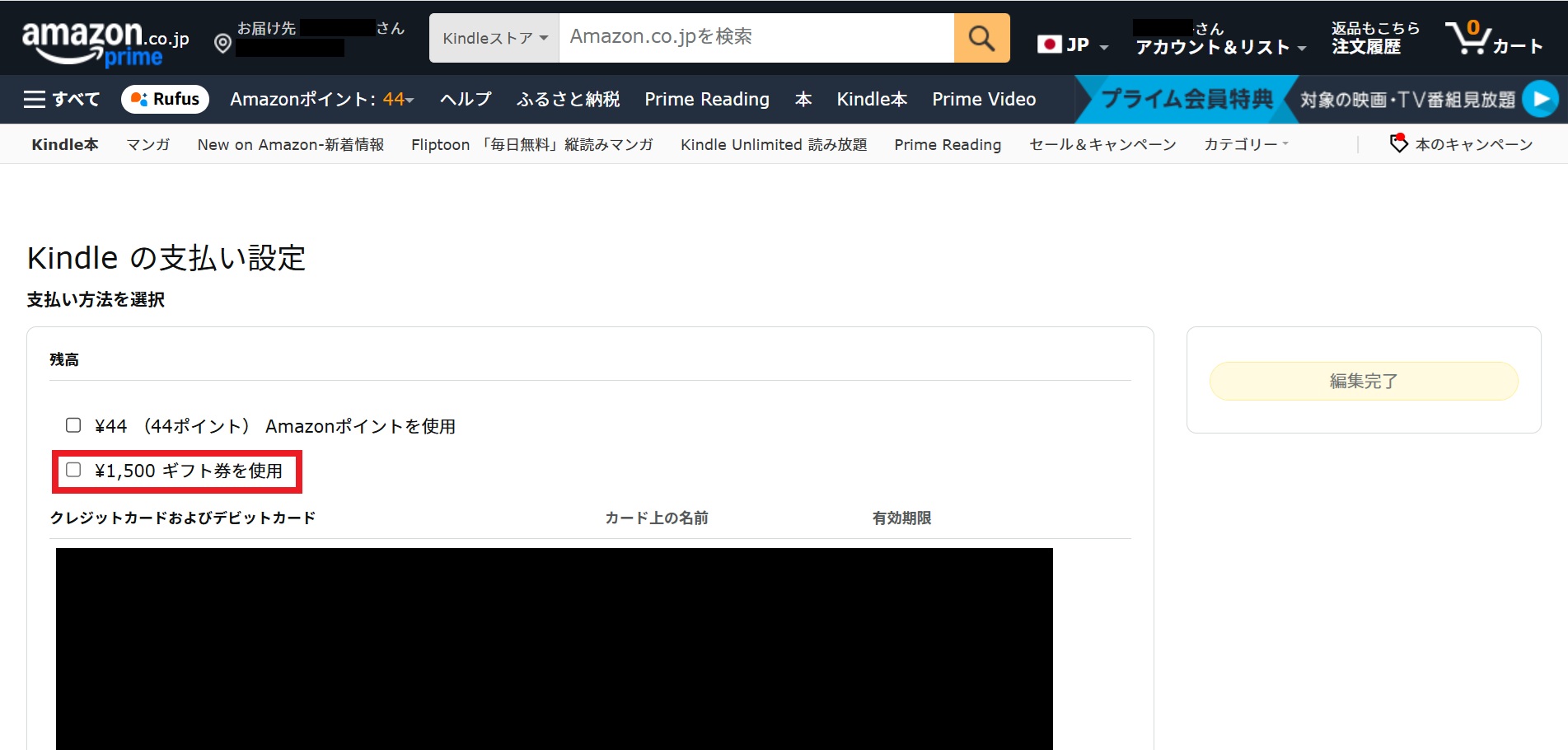1568x750 pixels.
Task: Check the ¥1,500 ギフト券を使用 box
Action: click(73, 470)
